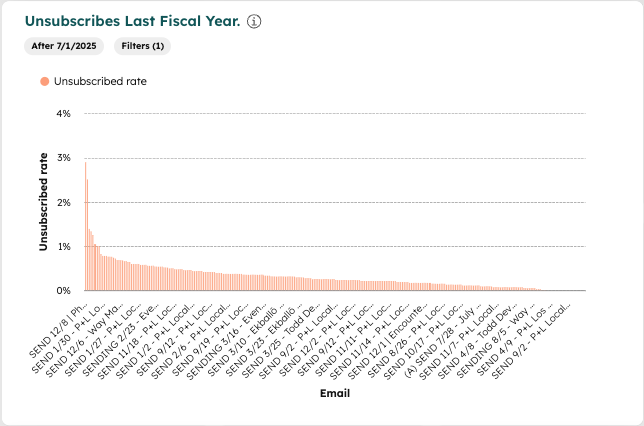The image size is (644, 426).
Task: Click the orange Unsubscribed rate legend dot
Action: (x=44, y=82)
